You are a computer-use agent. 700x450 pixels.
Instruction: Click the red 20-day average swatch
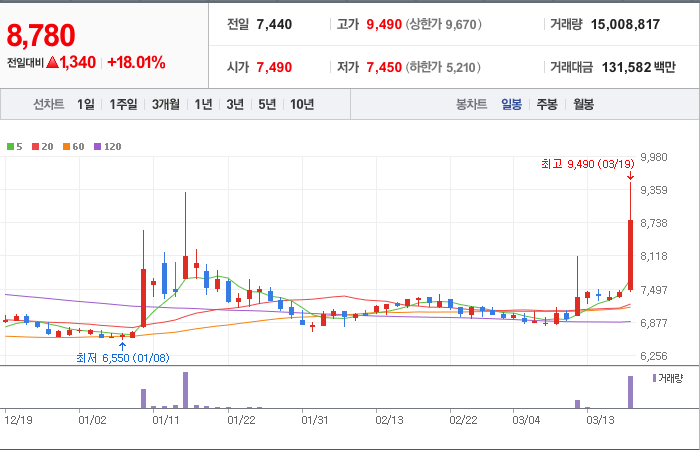35,146
